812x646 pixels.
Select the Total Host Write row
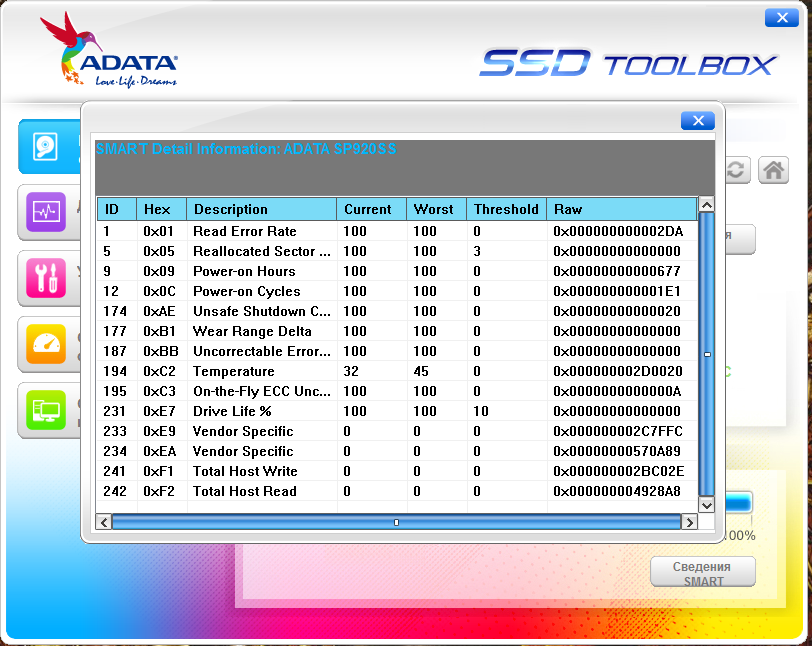point(397,471)
